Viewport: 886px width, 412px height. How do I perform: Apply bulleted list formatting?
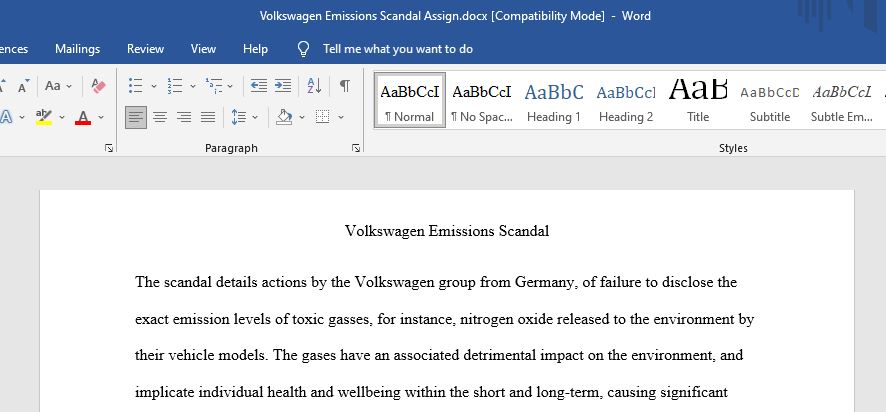click(x=135, y=86)
